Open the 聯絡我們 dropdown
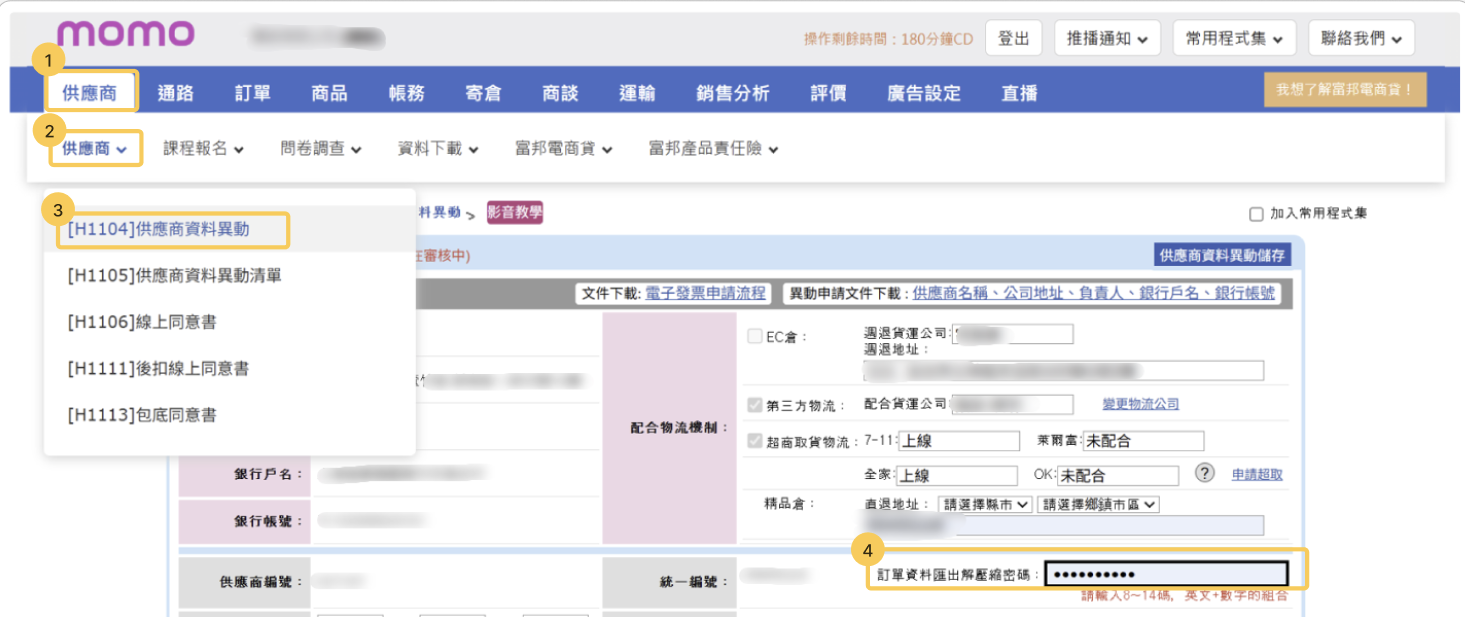The width and height of the screenshot is (1465, 619). pyautogui.click(x=1360, y=38)
